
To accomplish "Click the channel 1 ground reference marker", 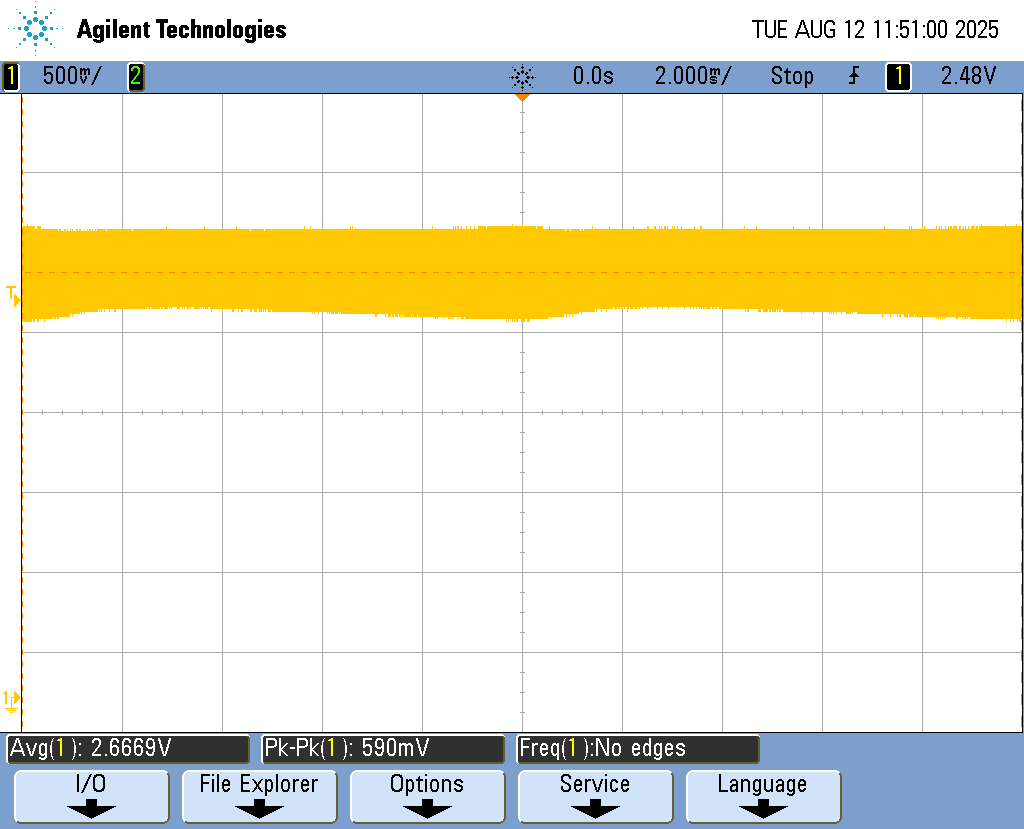I will coord(12,699).
